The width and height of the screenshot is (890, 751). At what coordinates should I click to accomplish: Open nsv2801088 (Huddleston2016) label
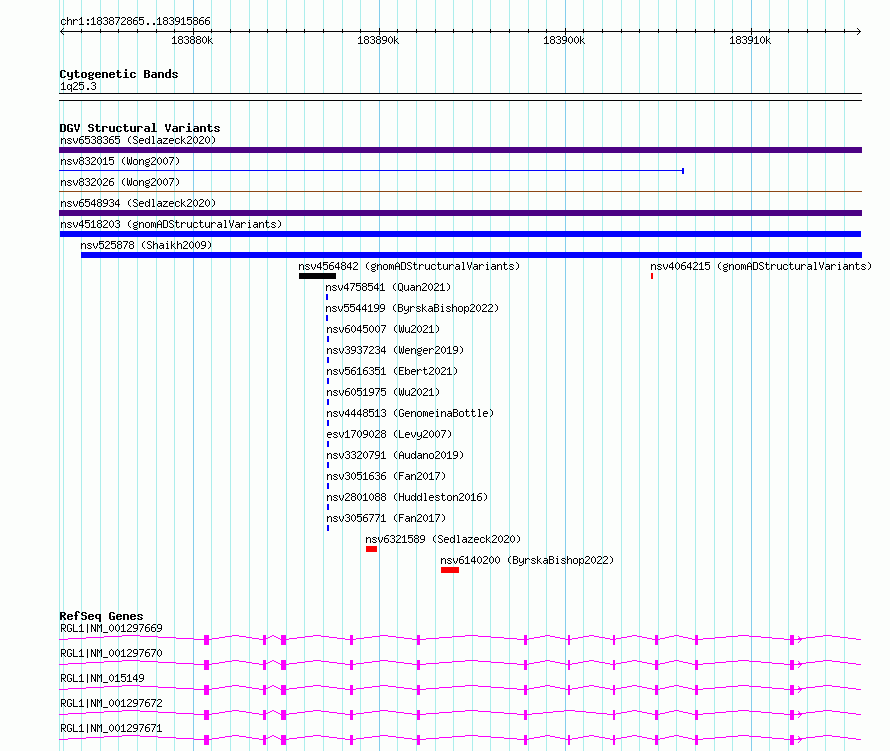pos(407,497)
